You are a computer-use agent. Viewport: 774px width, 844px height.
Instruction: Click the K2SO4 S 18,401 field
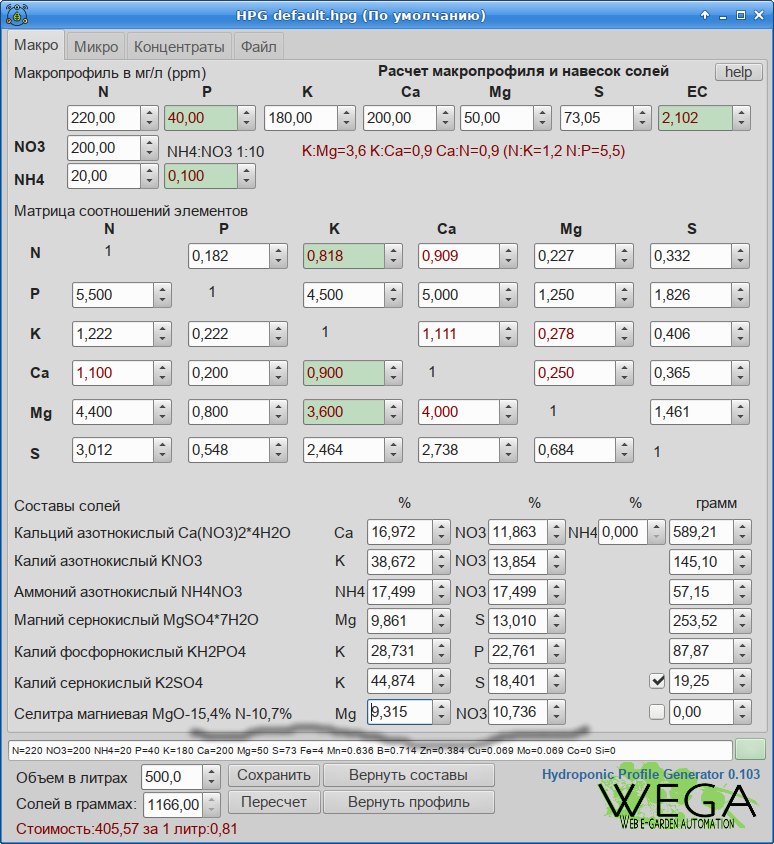tap(518, 681)
